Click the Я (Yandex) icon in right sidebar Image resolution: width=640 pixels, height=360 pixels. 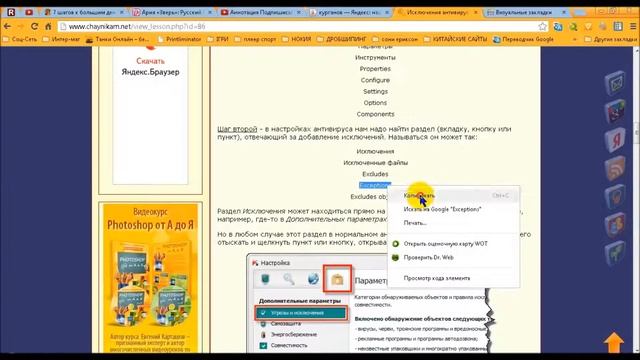(615, 140)
